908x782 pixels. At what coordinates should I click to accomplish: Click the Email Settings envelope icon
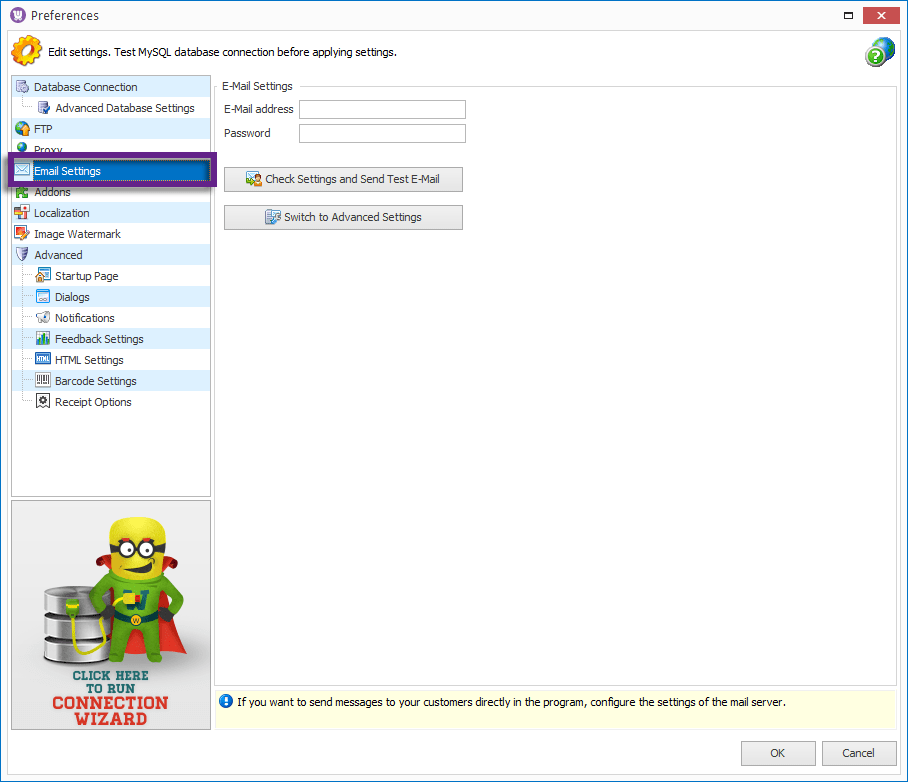point(22,170)
